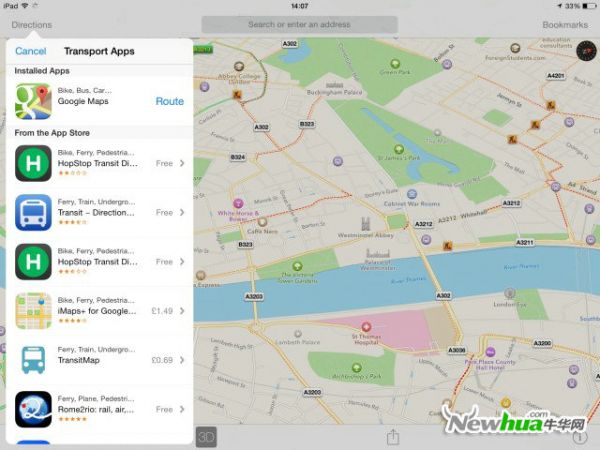Screen dimensions: 600x450
Task: Open chevron on Rome2rio row
Action: tap(182, 409)
